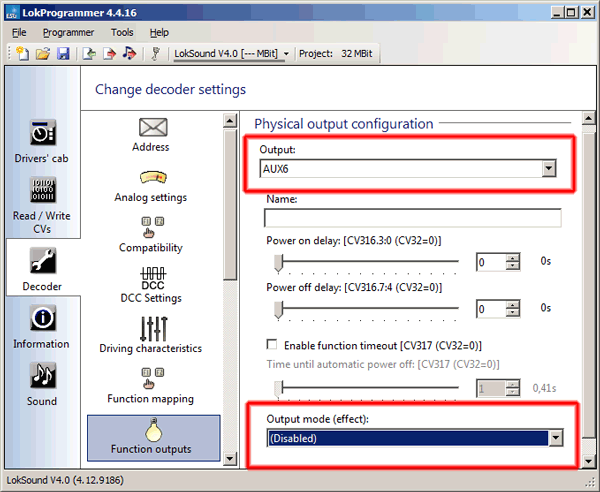Viewport: 600px width, 492px height.
Task: Open Address settings
Action: (x=151, y=135)
